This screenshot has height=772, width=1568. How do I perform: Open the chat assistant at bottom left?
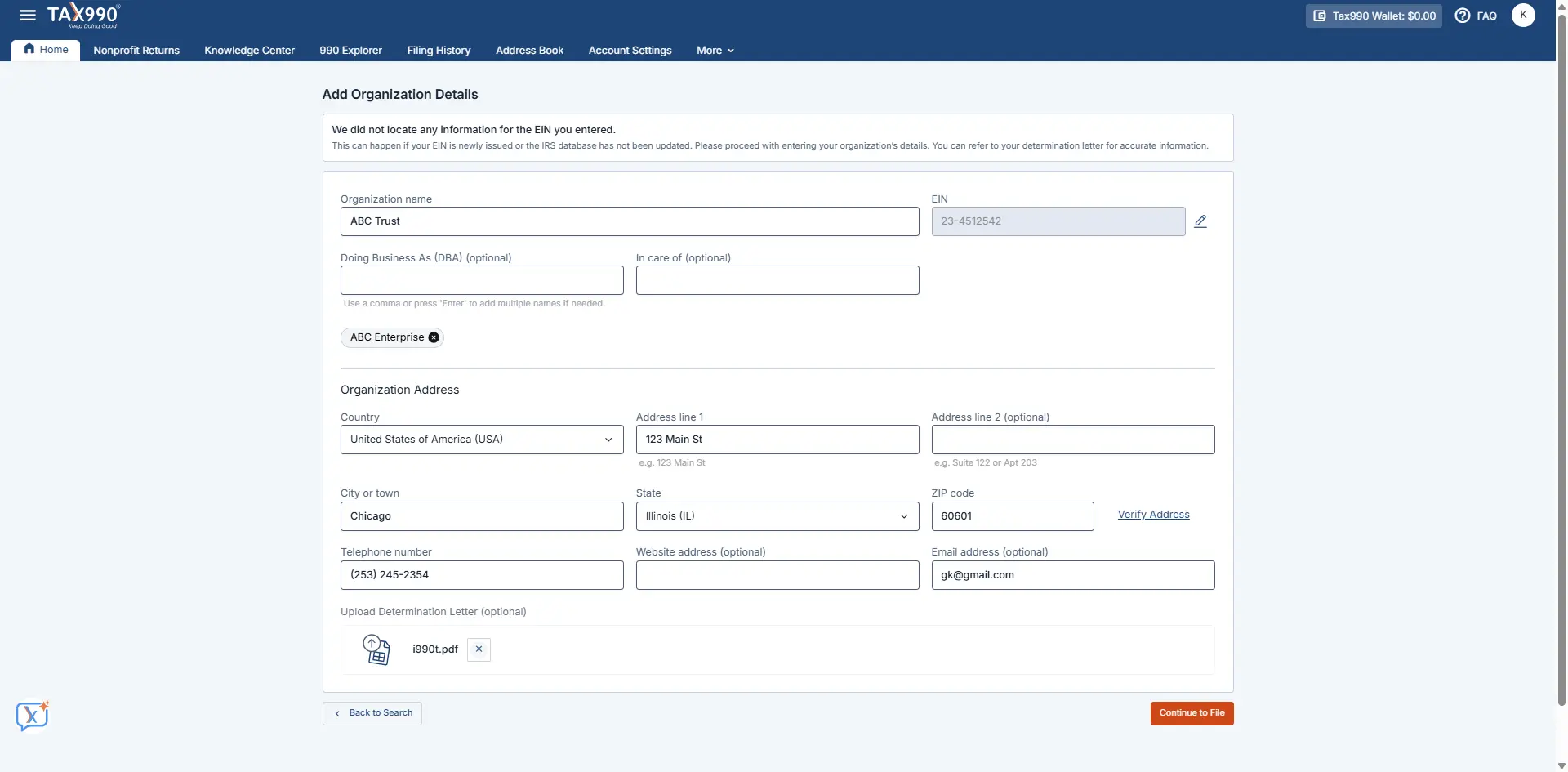click(32, 716)
